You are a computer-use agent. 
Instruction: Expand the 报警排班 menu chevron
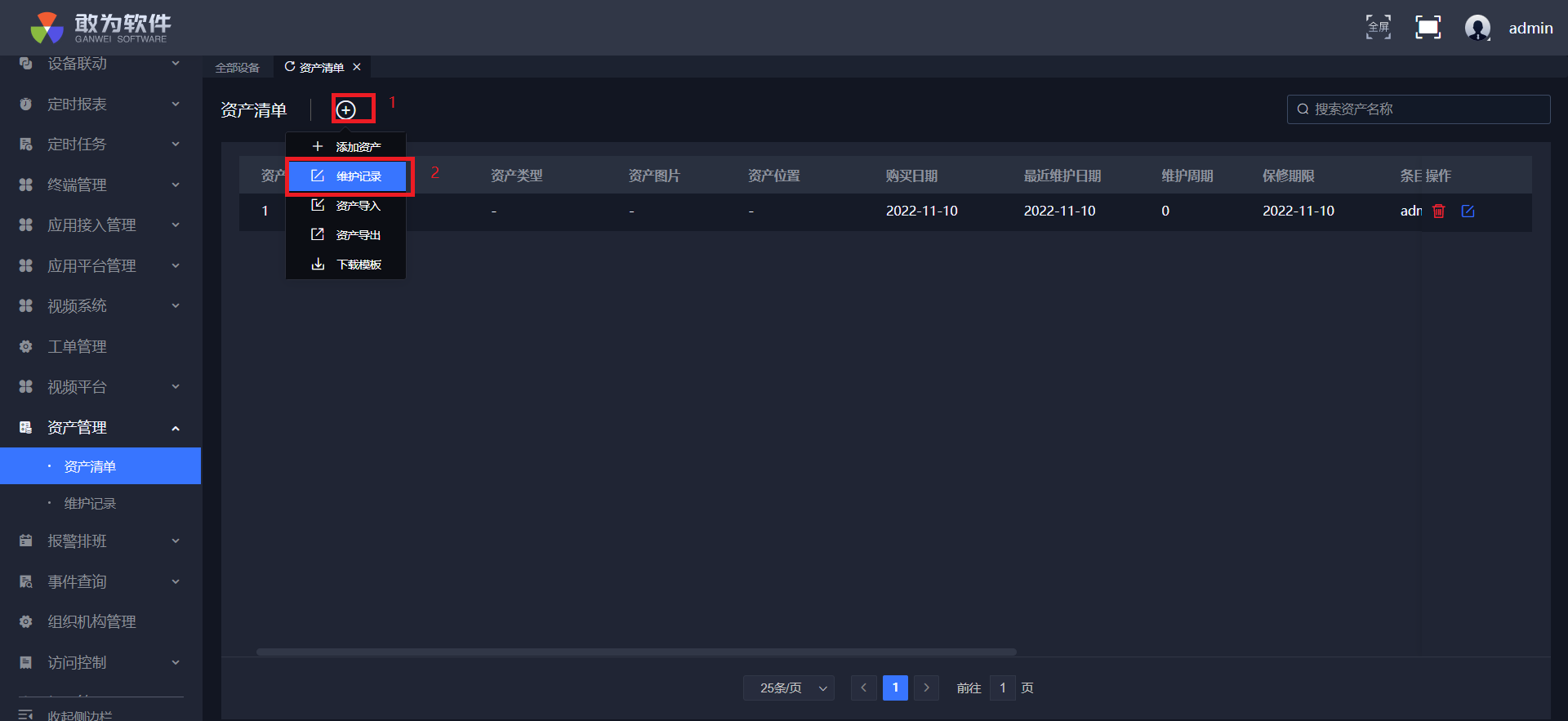coord(176,541)
